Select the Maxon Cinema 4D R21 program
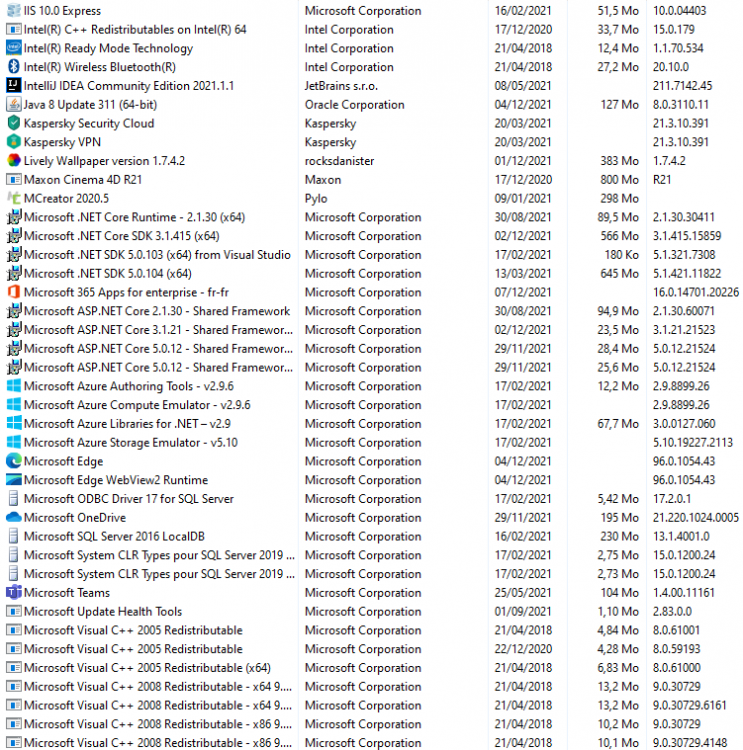Image resolution: width=743 pixels, height=750 pixels. pyautogui.click(x=83, y=179)
